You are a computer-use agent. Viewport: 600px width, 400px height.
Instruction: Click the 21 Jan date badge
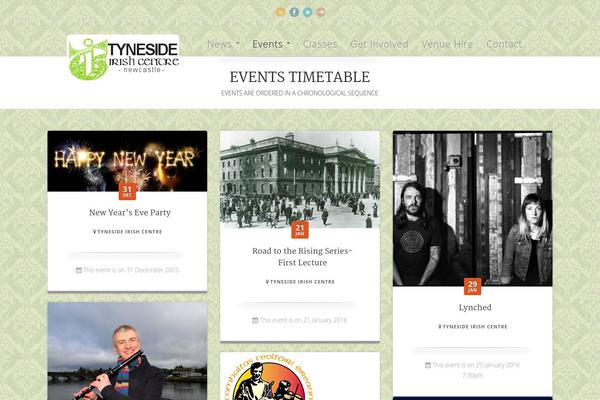coord(300,230)
